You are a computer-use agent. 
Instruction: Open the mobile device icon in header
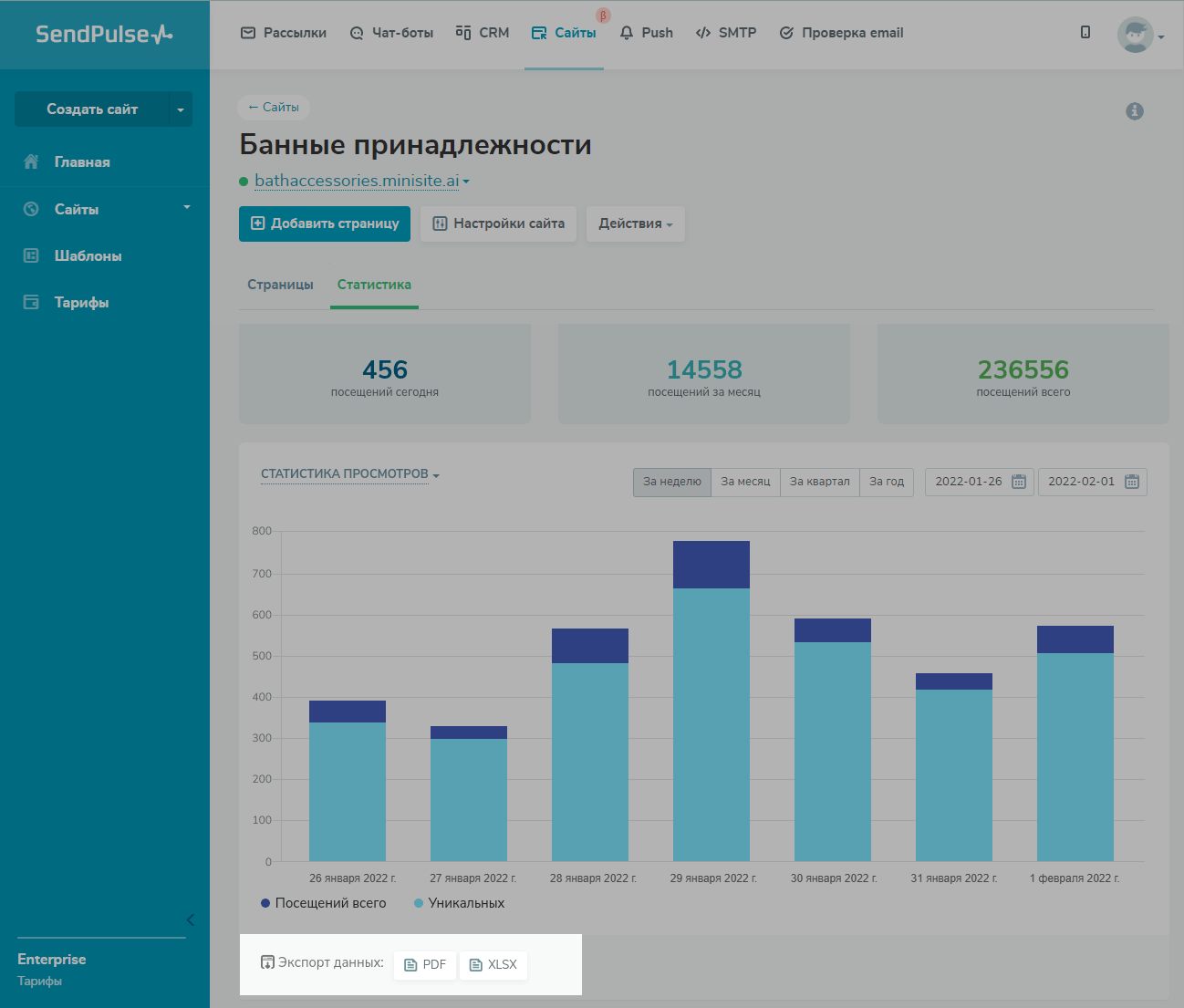1085,33
